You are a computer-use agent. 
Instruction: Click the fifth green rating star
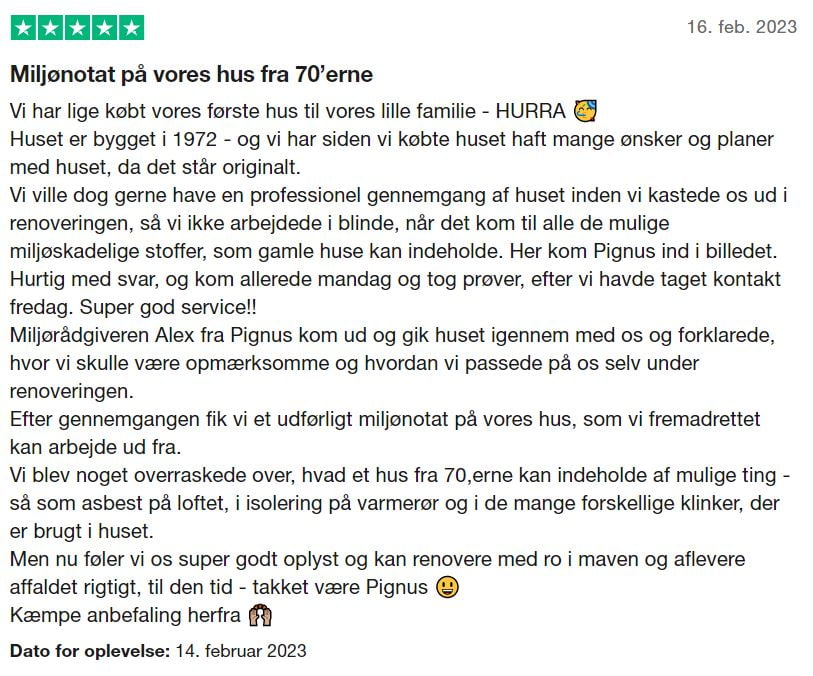131,28
